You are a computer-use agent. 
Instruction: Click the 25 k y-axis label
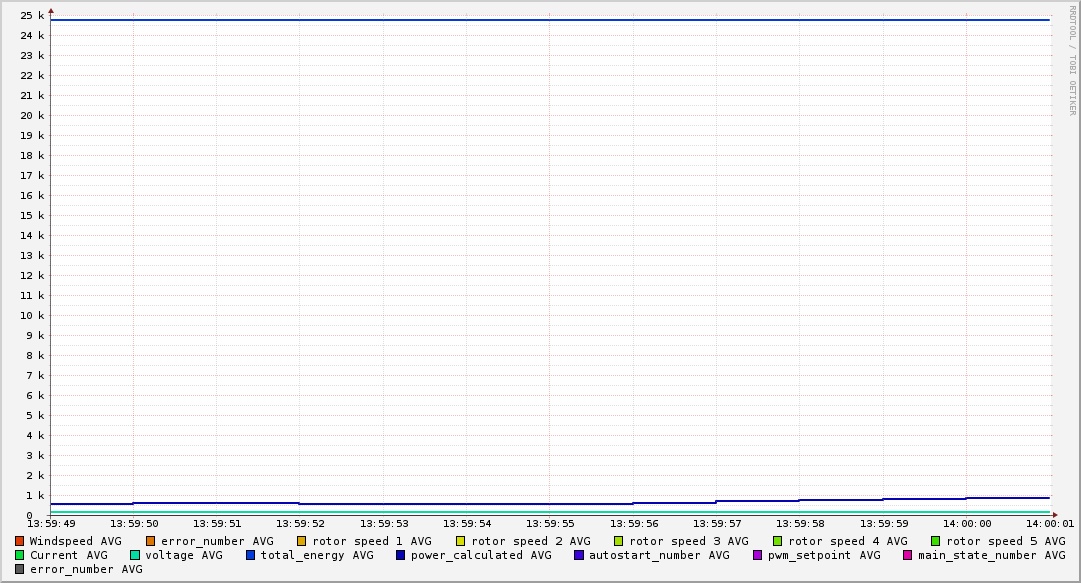coord(33,16)
